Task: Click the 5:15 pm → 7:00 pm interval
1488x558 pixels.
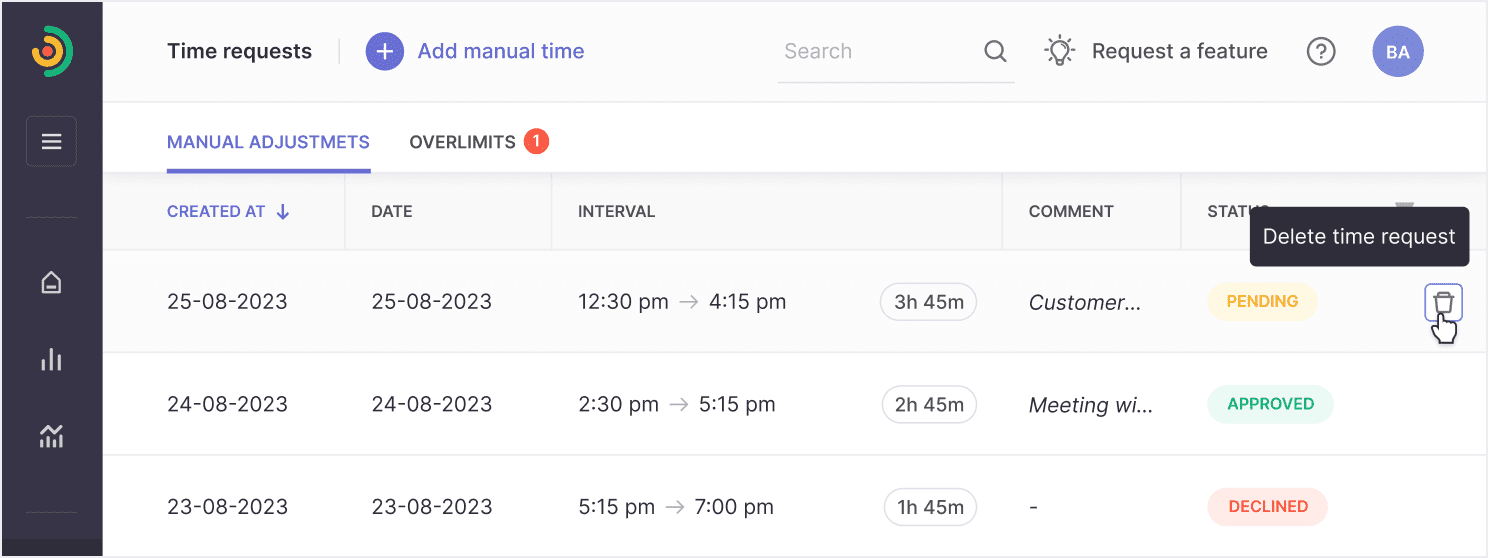Action: coord(676,507)
